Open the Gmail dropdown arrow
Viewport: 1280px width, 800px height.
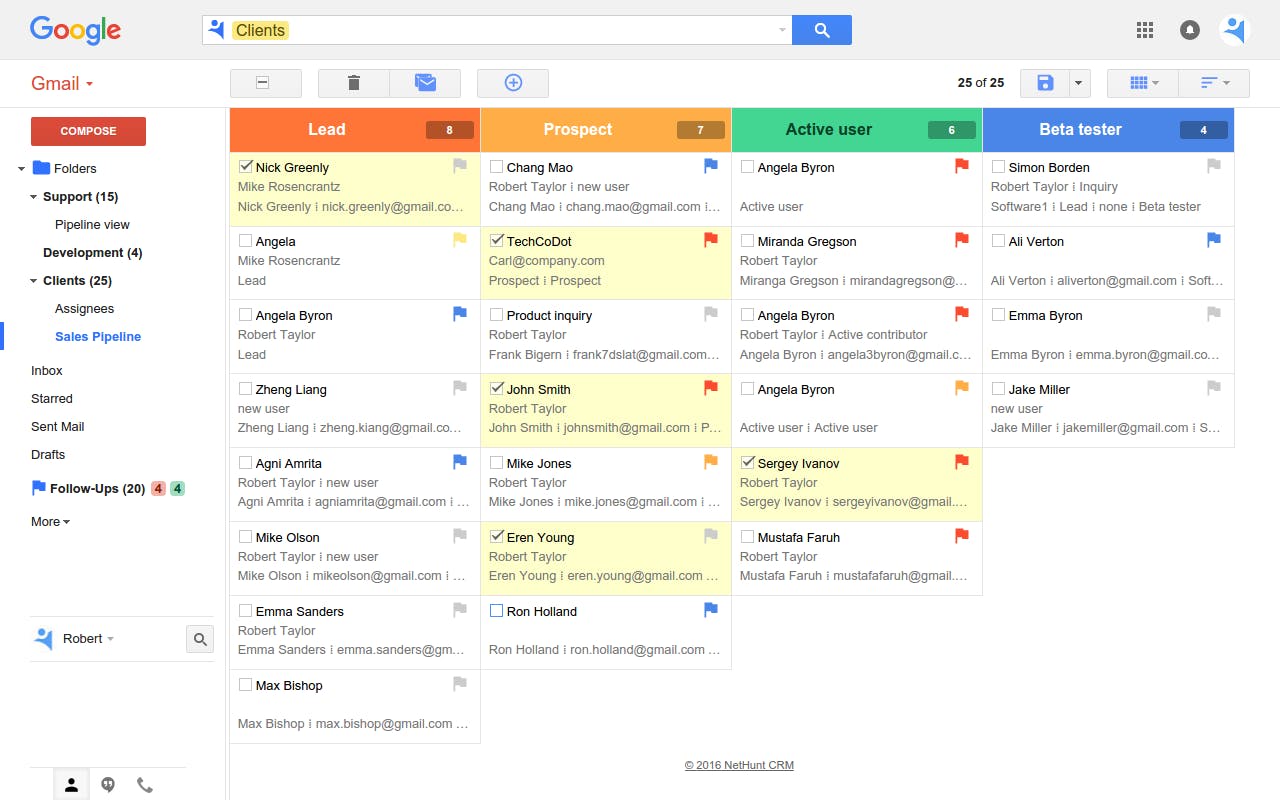coord(89,84)
